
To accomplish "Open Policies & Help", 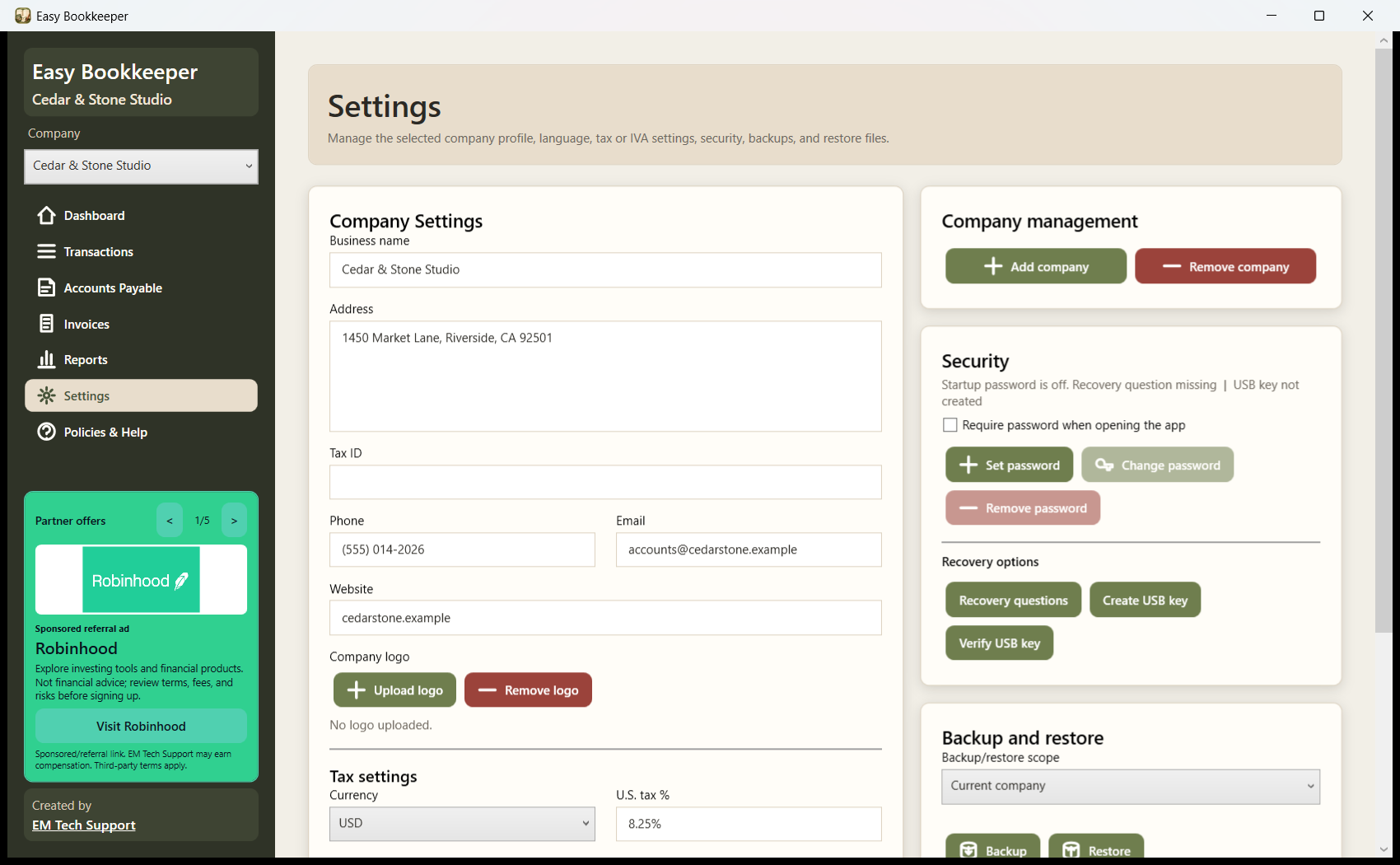I will click(x=141, y=432).
